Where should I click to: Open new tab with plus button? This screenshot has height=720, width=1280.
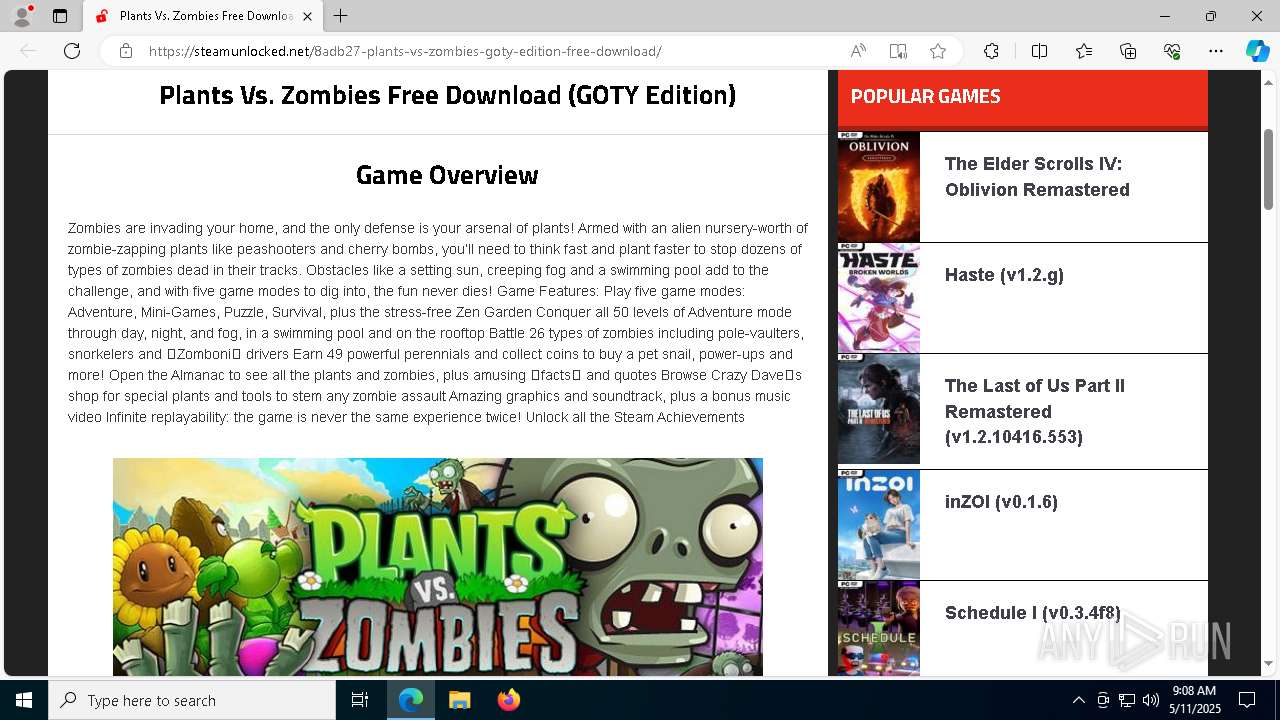coord(341,16)
